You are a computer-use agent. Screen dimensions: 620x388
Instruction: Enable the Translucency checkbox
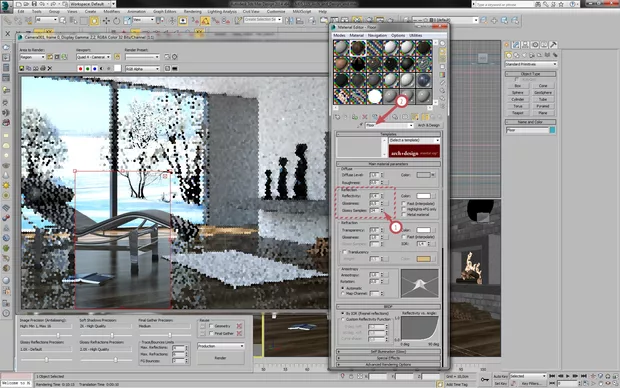[344, 252]
